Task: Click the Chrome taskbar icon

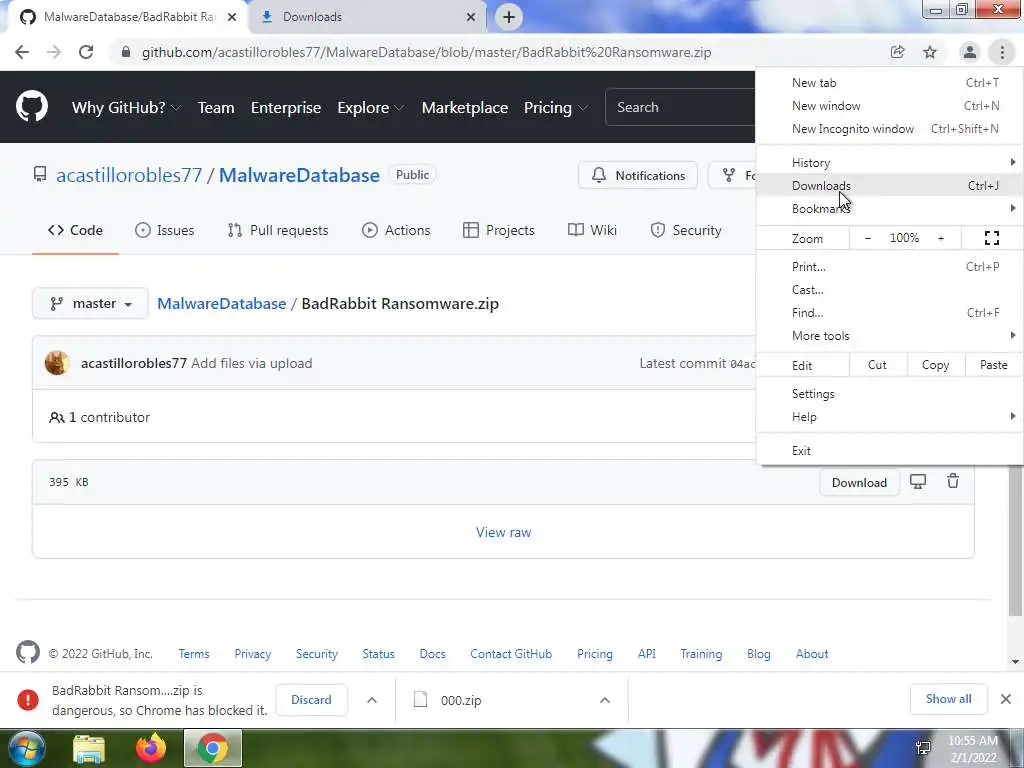Action: (212, 748)
